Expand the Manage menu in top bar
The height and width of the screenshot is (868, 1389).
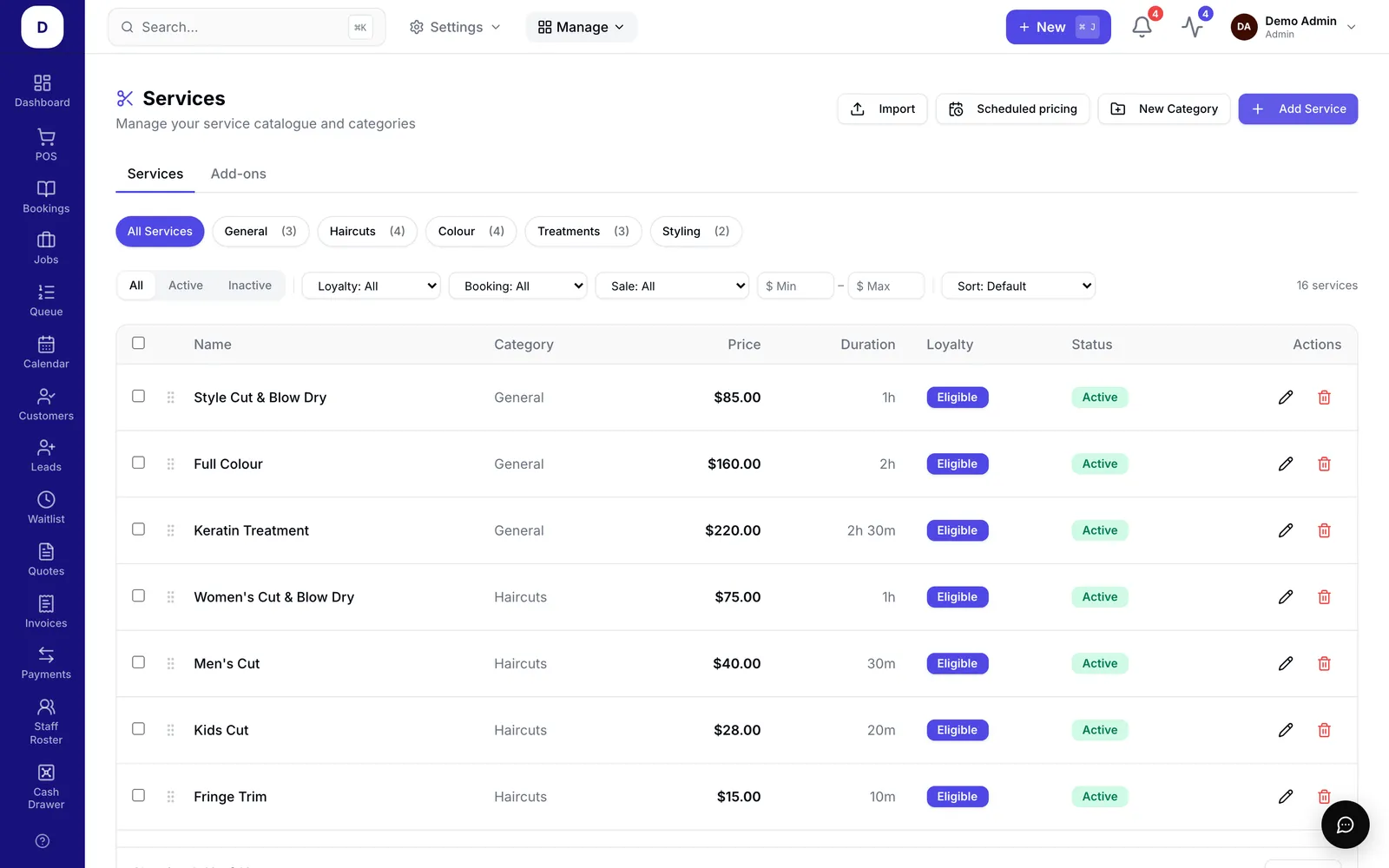coord(581,27)
